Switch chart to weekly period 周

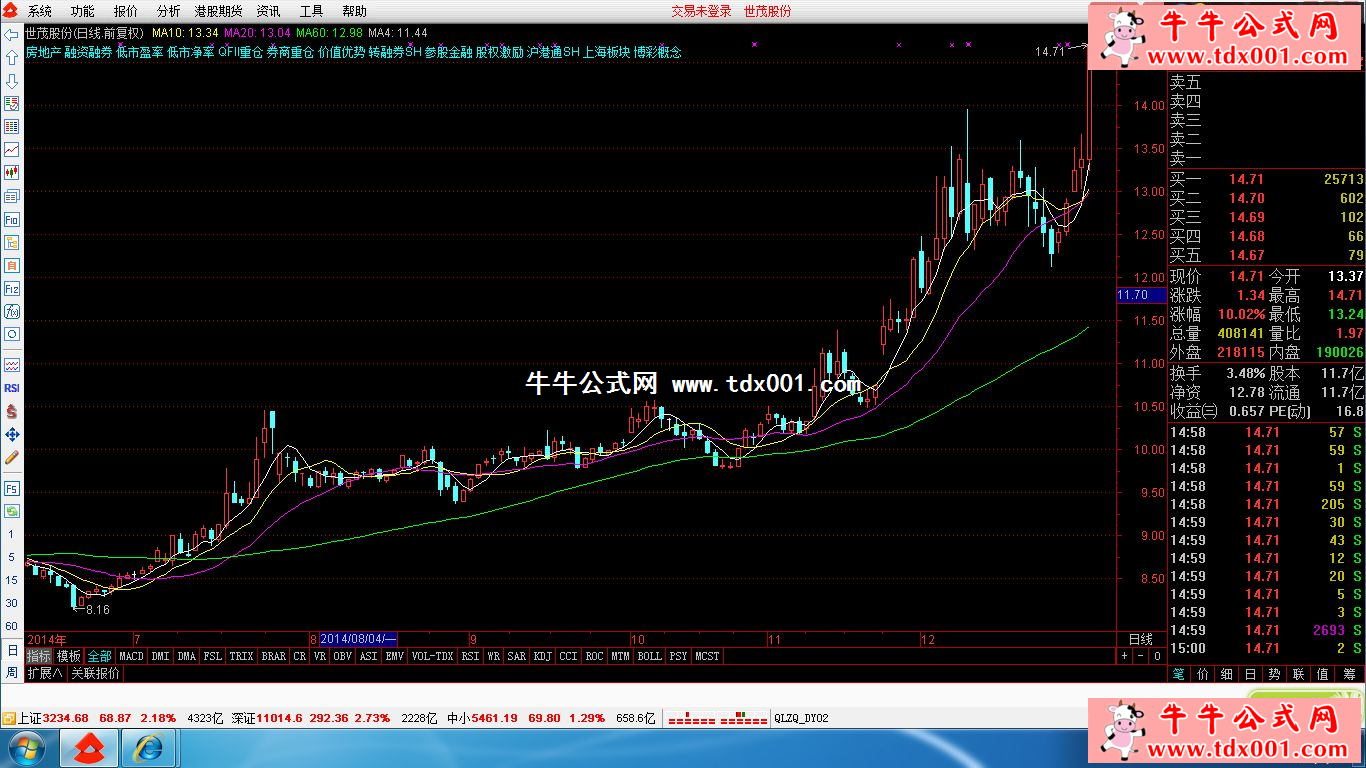pos(12,673)
